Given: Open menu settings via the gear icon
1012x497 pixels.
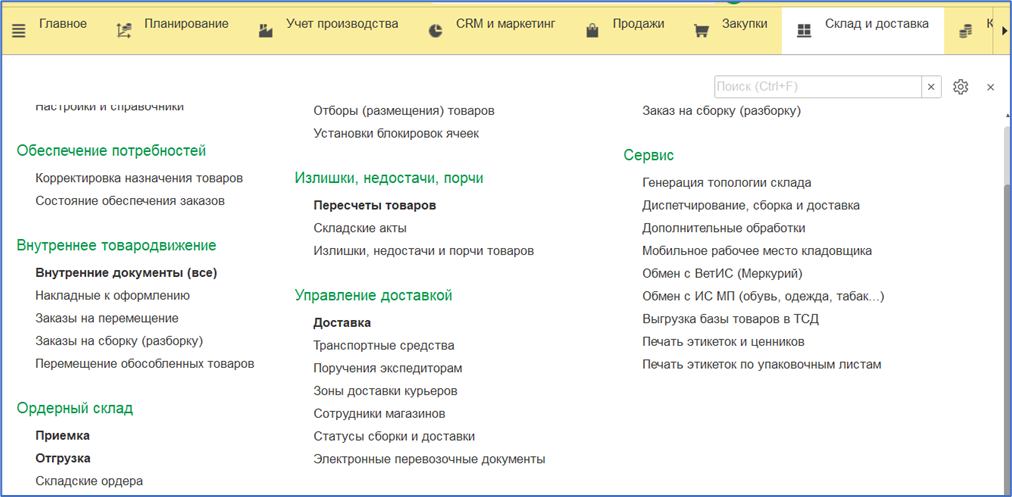Looking at the screenshot, I should 960,87.
